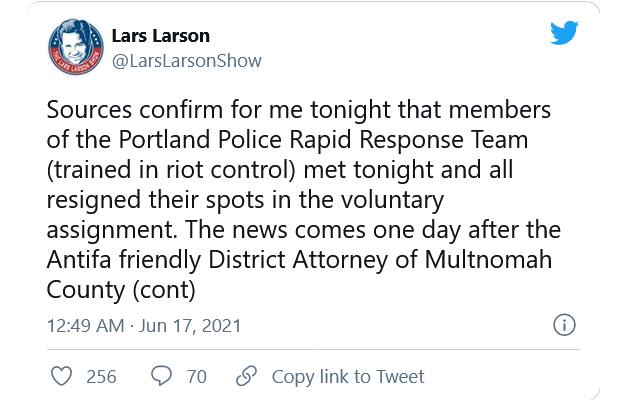Click the display name Lars Larson

(x=161, y=36)
